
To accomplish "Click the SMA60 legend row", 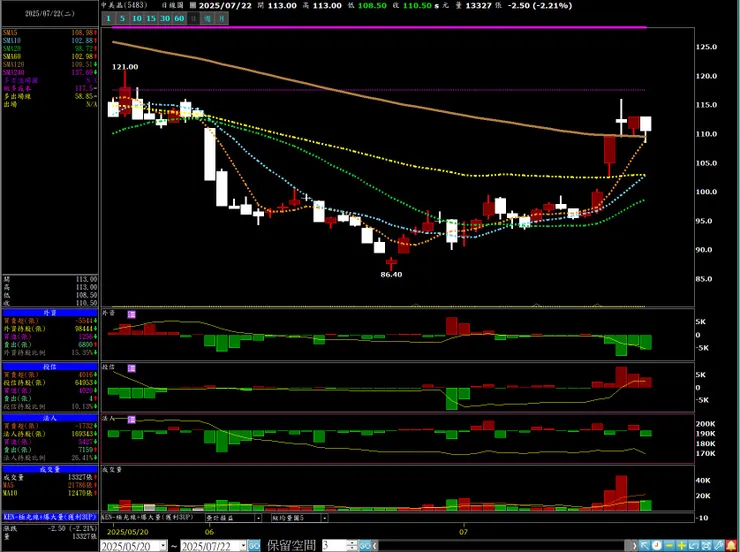I will point(50,57).
